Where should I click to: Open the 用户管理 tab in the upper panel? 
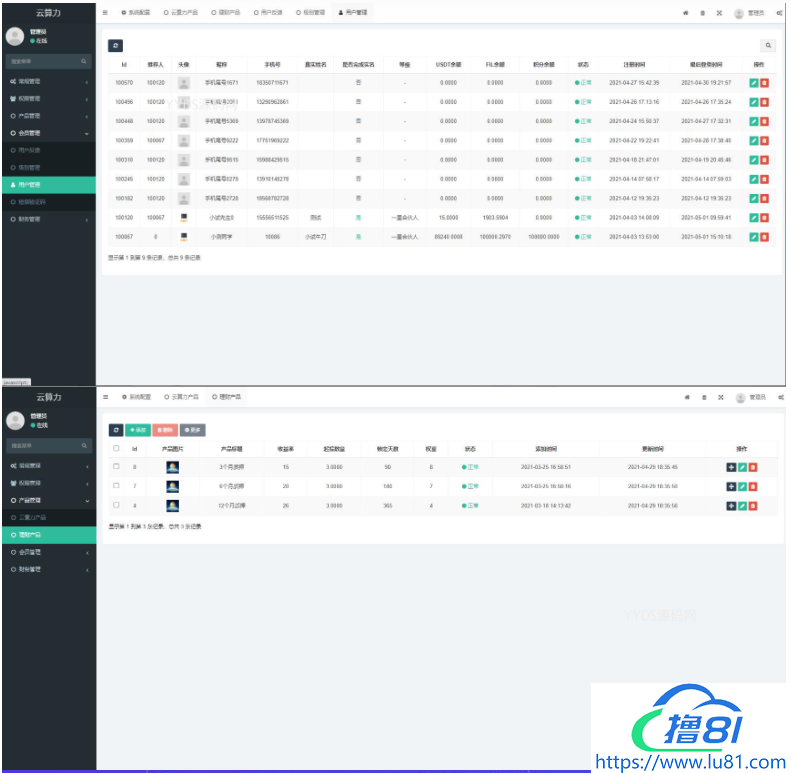click(x=353, y=13)
